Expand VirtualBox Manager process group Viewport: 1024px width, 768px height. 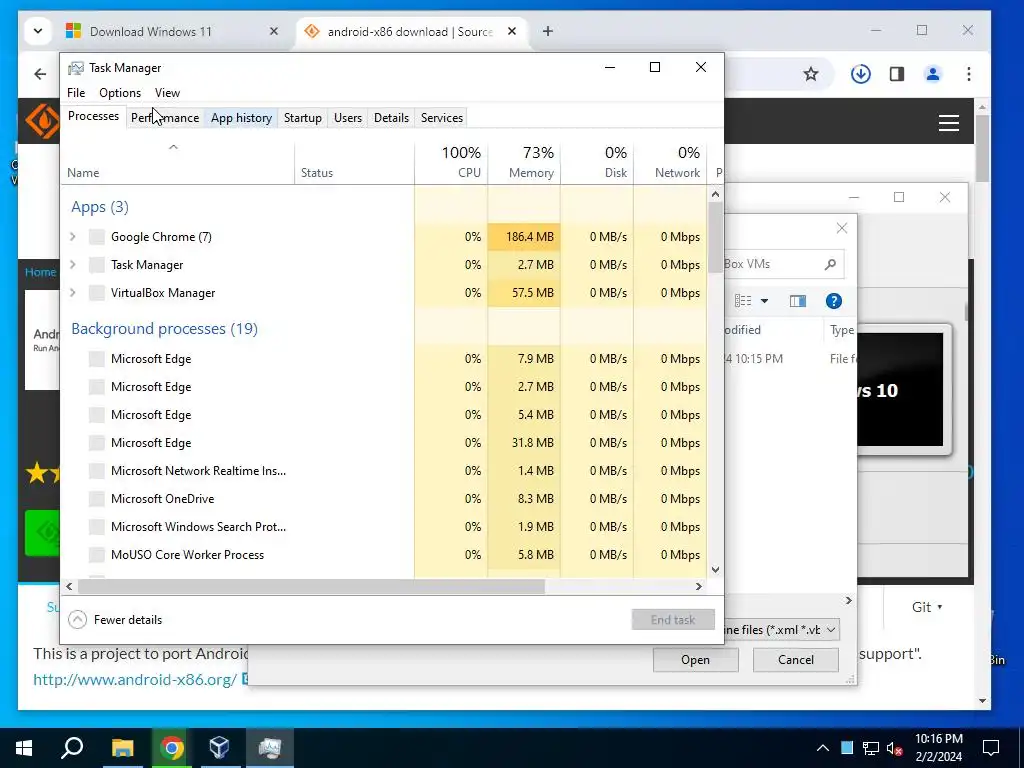click(x=73, y=293)
